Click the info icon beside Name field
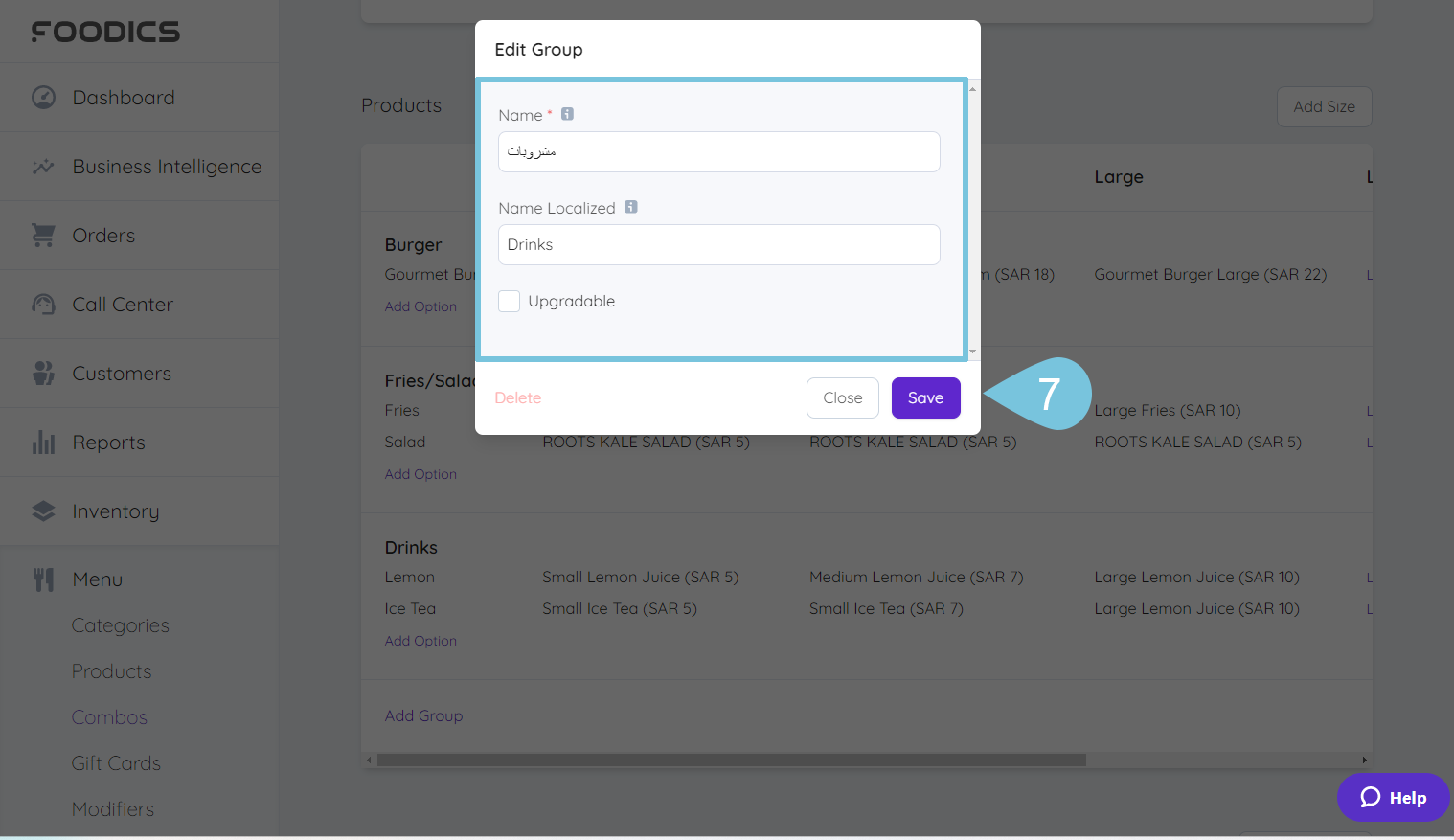The width and height of the screenshot is (1454, 840). pos(567,113)
